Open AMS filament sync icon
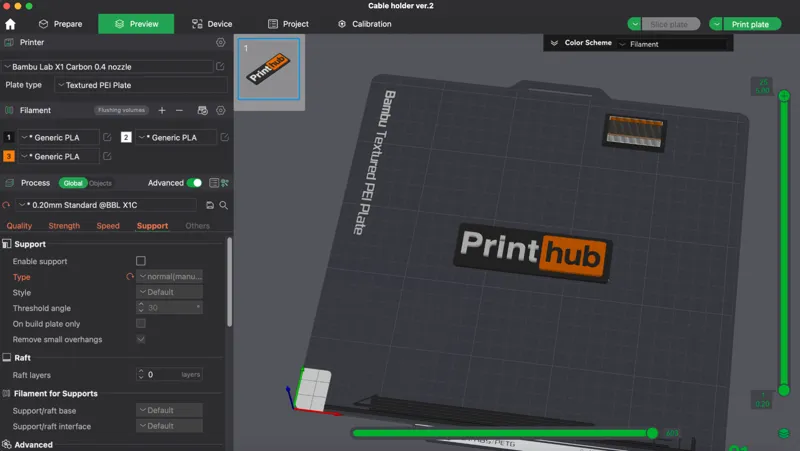This screenshot has width=800, height=451. (x=203, y=110)
